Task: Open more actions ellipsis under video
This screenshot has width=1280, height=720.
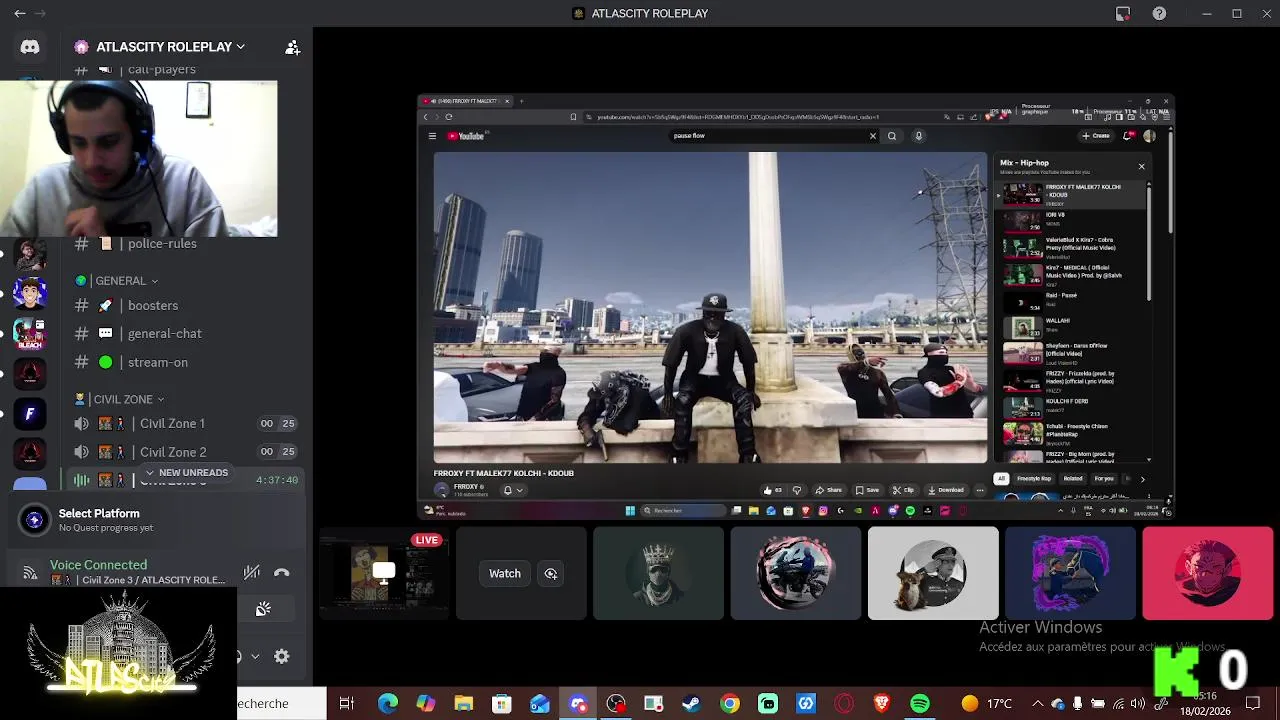Action: click(980, 490)
